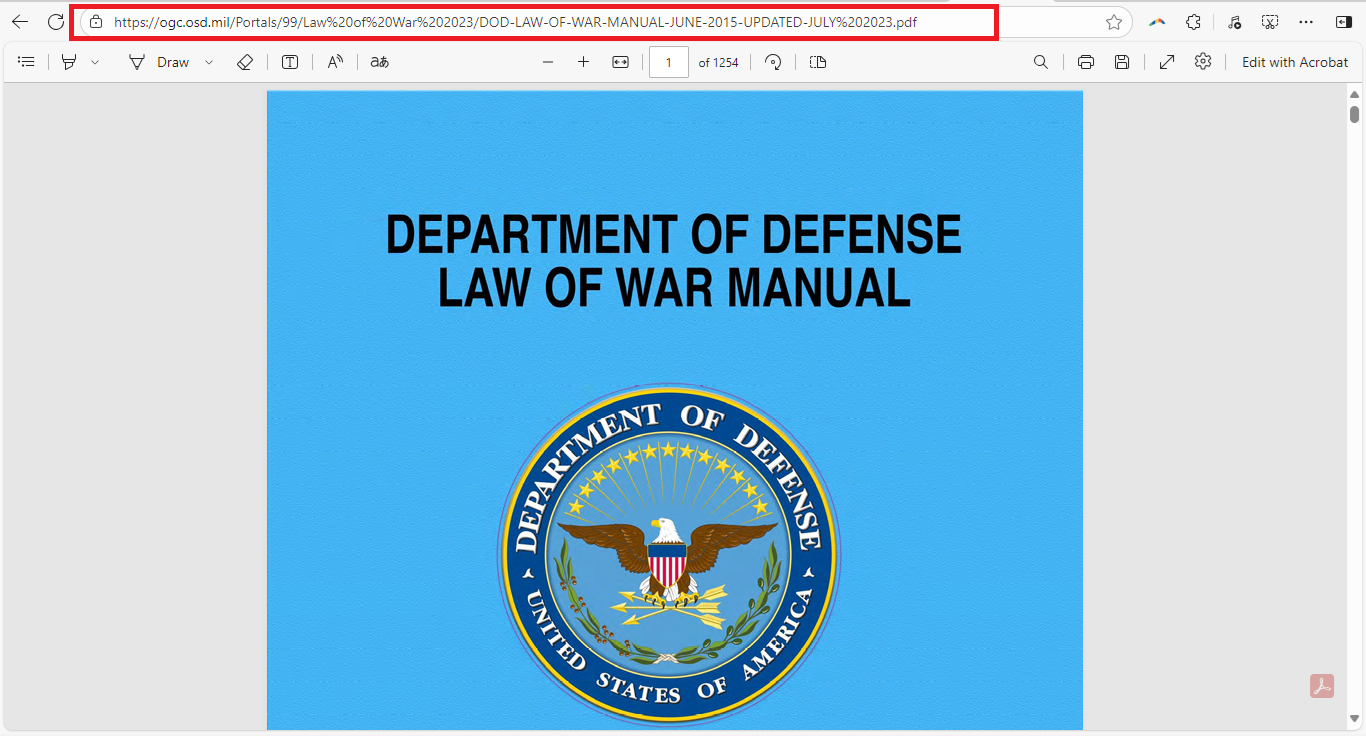Go back to the previous page
This screenshot has width=1366, height=736.
click(20, 22)
